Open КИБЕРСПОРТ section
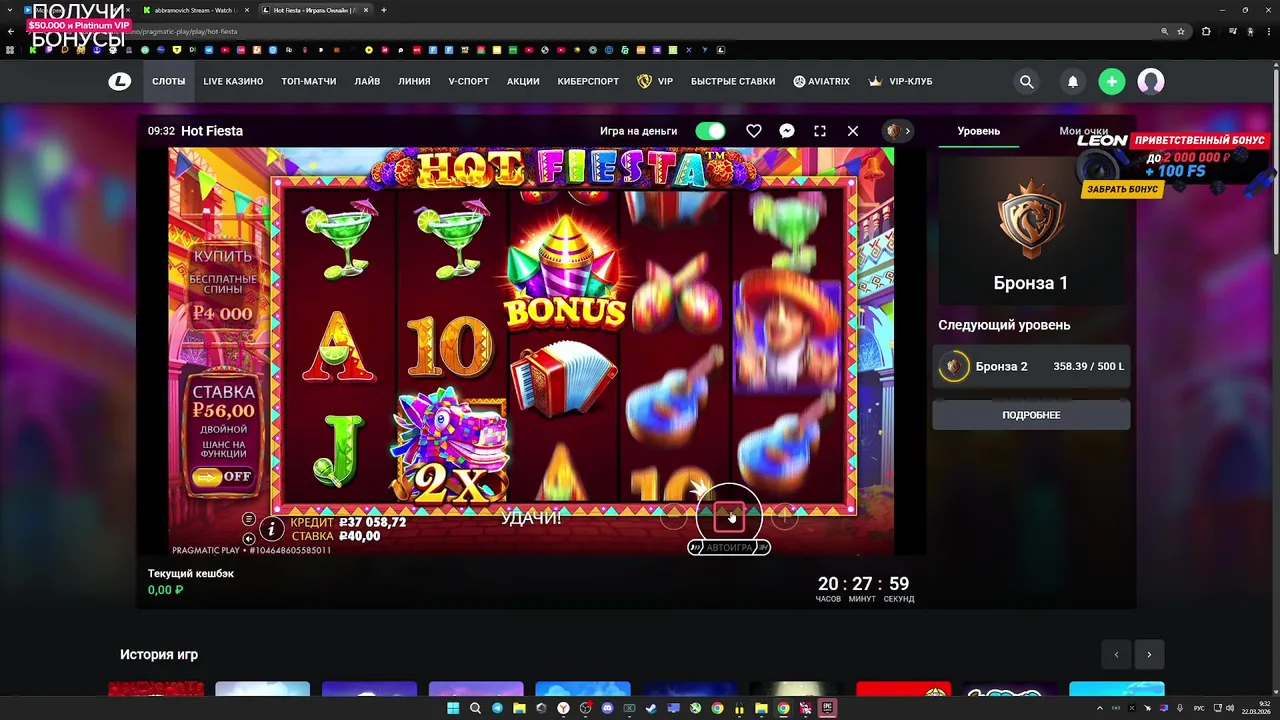 [588, 82]
